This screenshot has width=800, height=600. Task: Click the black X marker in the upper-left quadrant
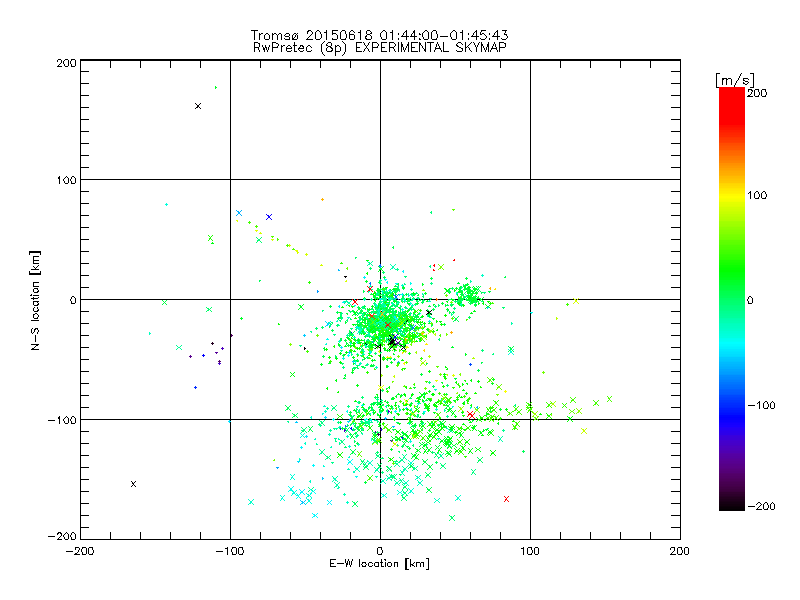coord(198,106)
